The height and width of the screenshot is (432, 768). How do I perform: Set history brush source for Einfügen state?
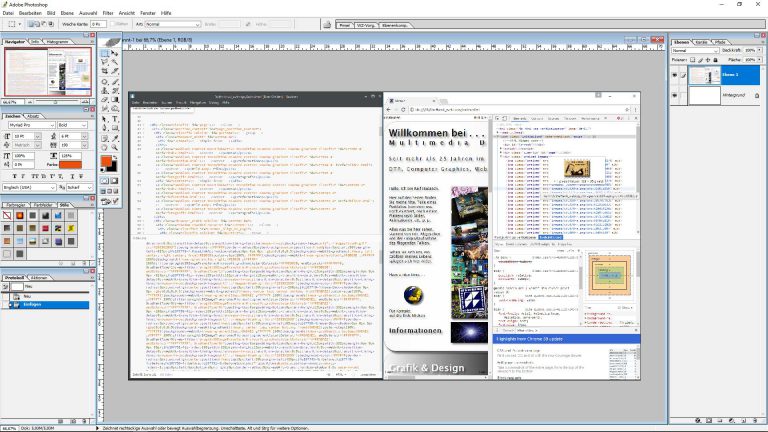pyautogui.click(x=5, y=305)
